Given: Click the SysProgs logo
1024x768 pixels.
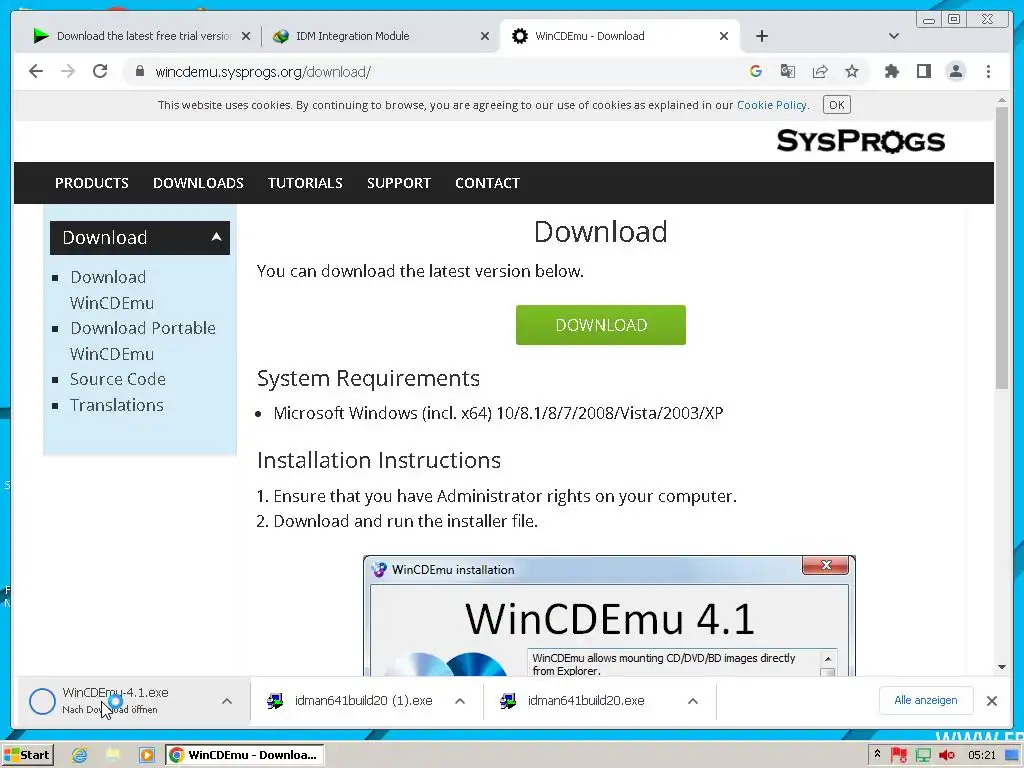Looking at the screenshot, I should click(860, 140).
